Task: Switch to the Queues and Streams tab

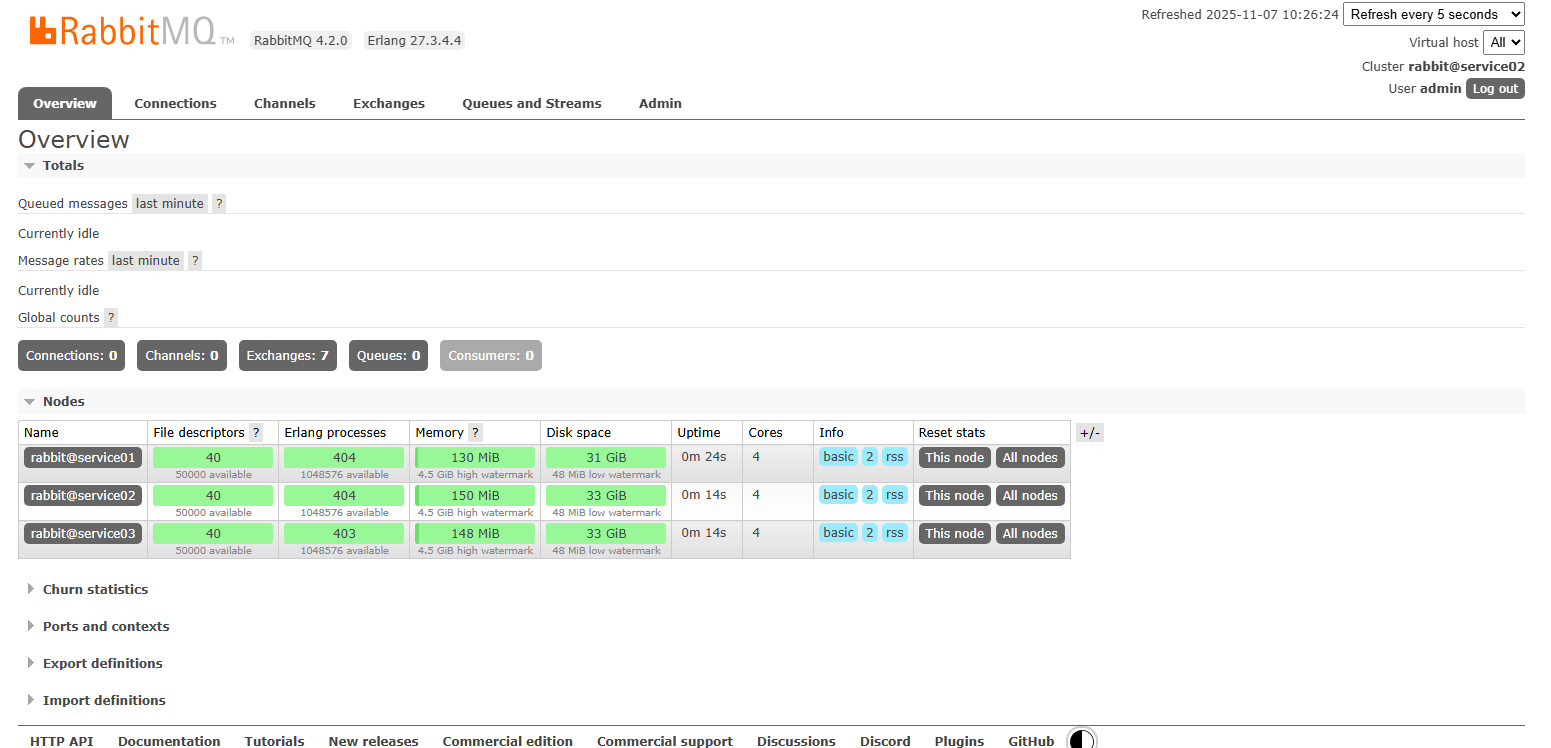Action: click(531, 104)
